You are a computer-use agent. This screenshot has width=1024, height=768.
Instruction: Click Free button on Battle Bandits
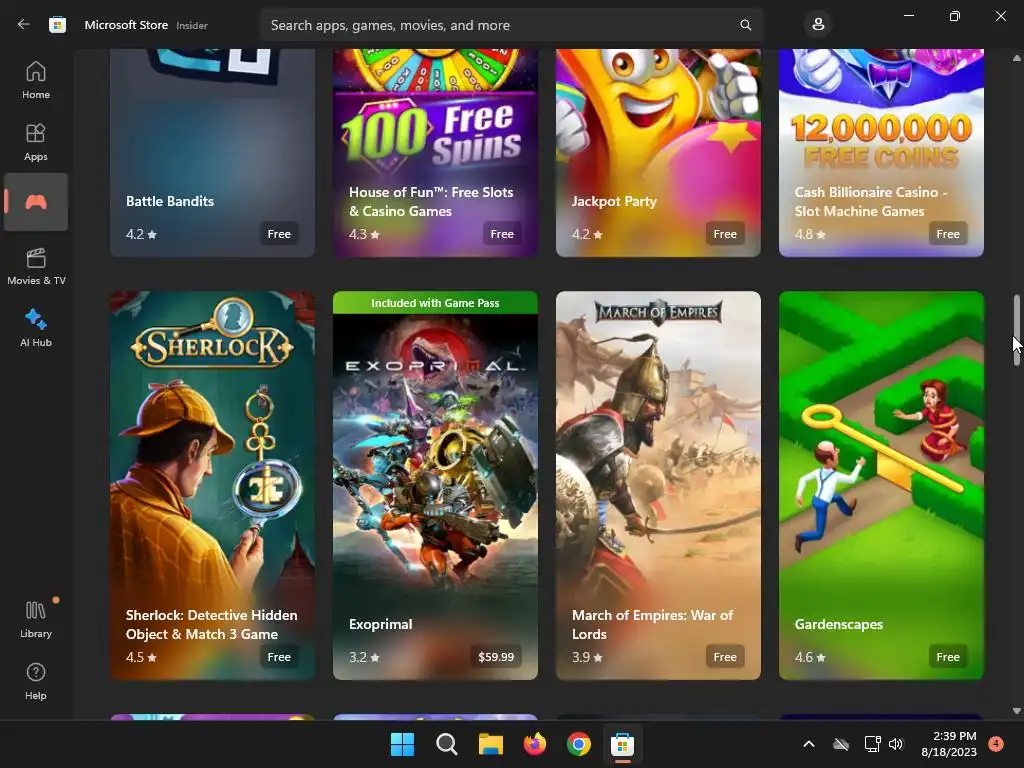279,234
